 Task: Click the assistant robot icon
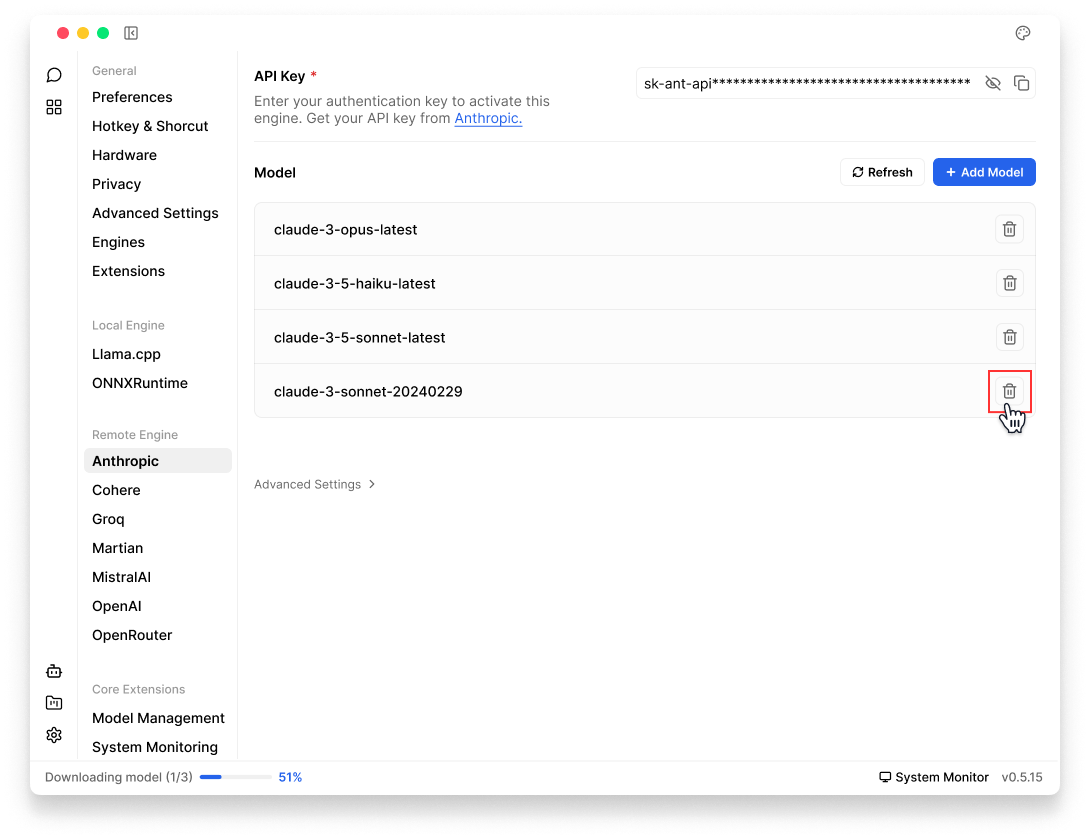[x=54, y=671]
